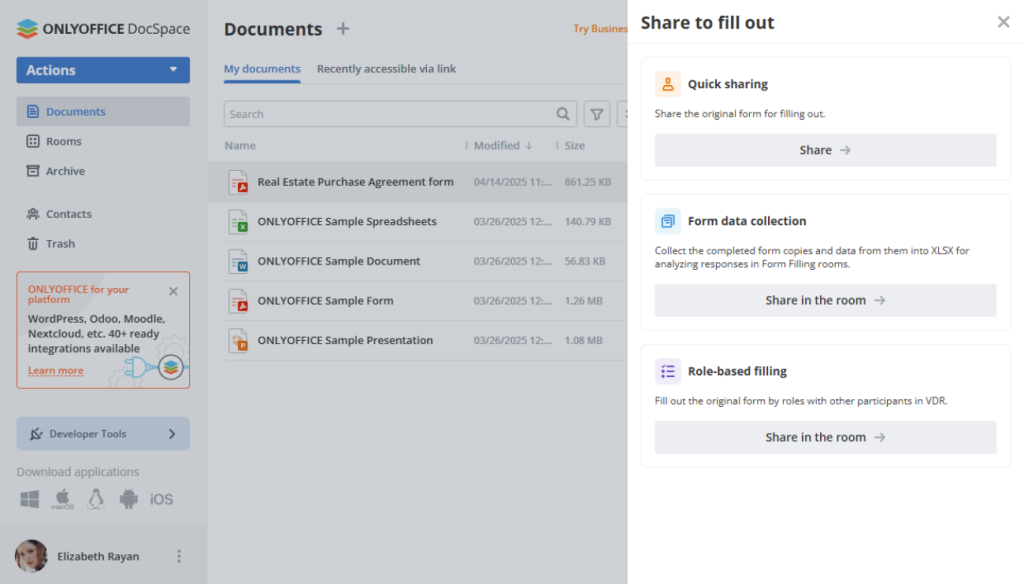This screenshot has height=584, width=1024.
Task: Switch to the My documents tab
Action: tap(262, 68)
